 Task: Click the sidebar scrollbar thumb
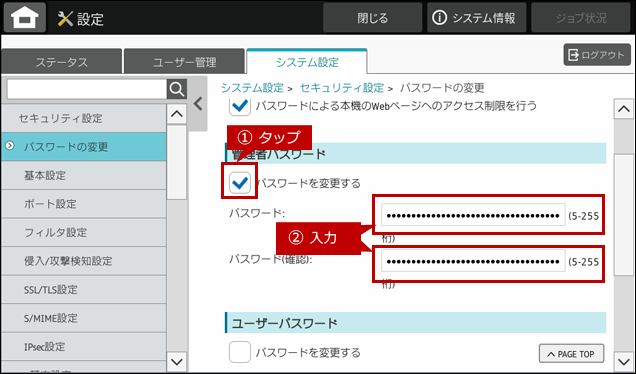177,162
